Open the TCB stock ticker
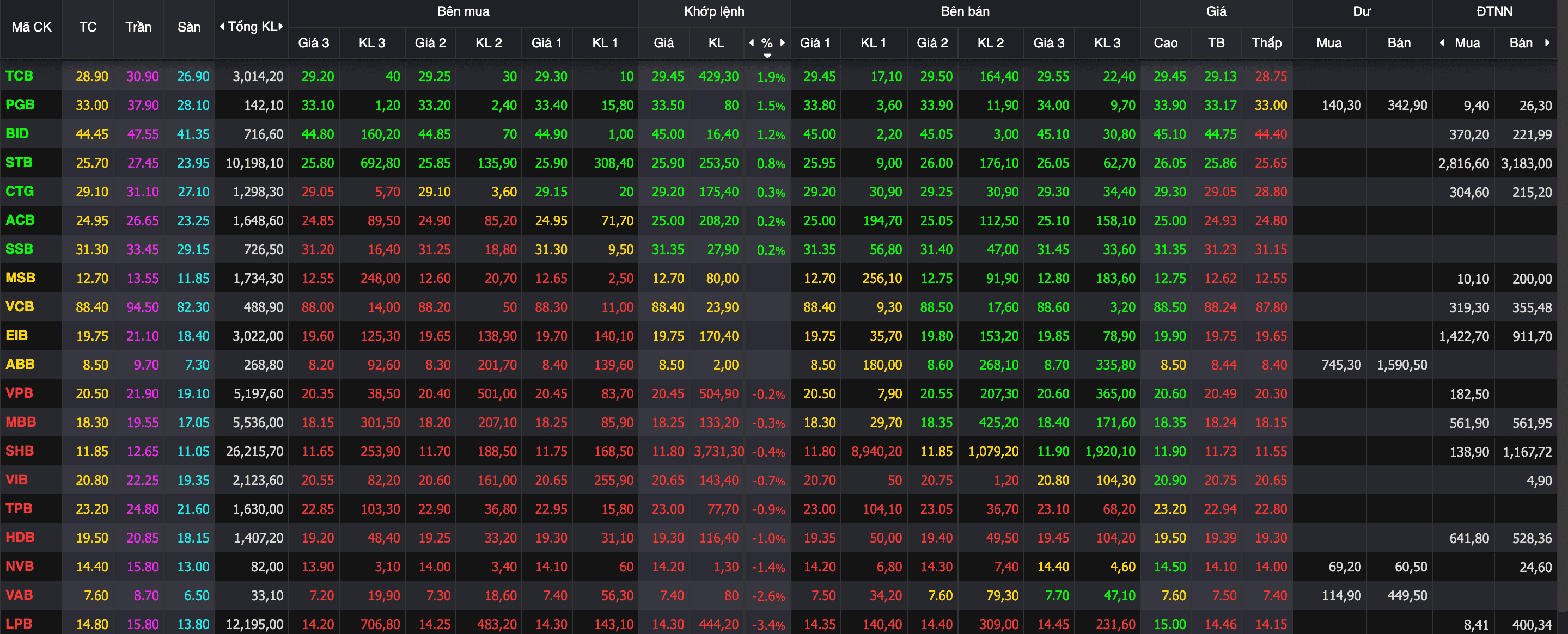The width and height of the screenshot is (1568, 634). pos(20,76)
